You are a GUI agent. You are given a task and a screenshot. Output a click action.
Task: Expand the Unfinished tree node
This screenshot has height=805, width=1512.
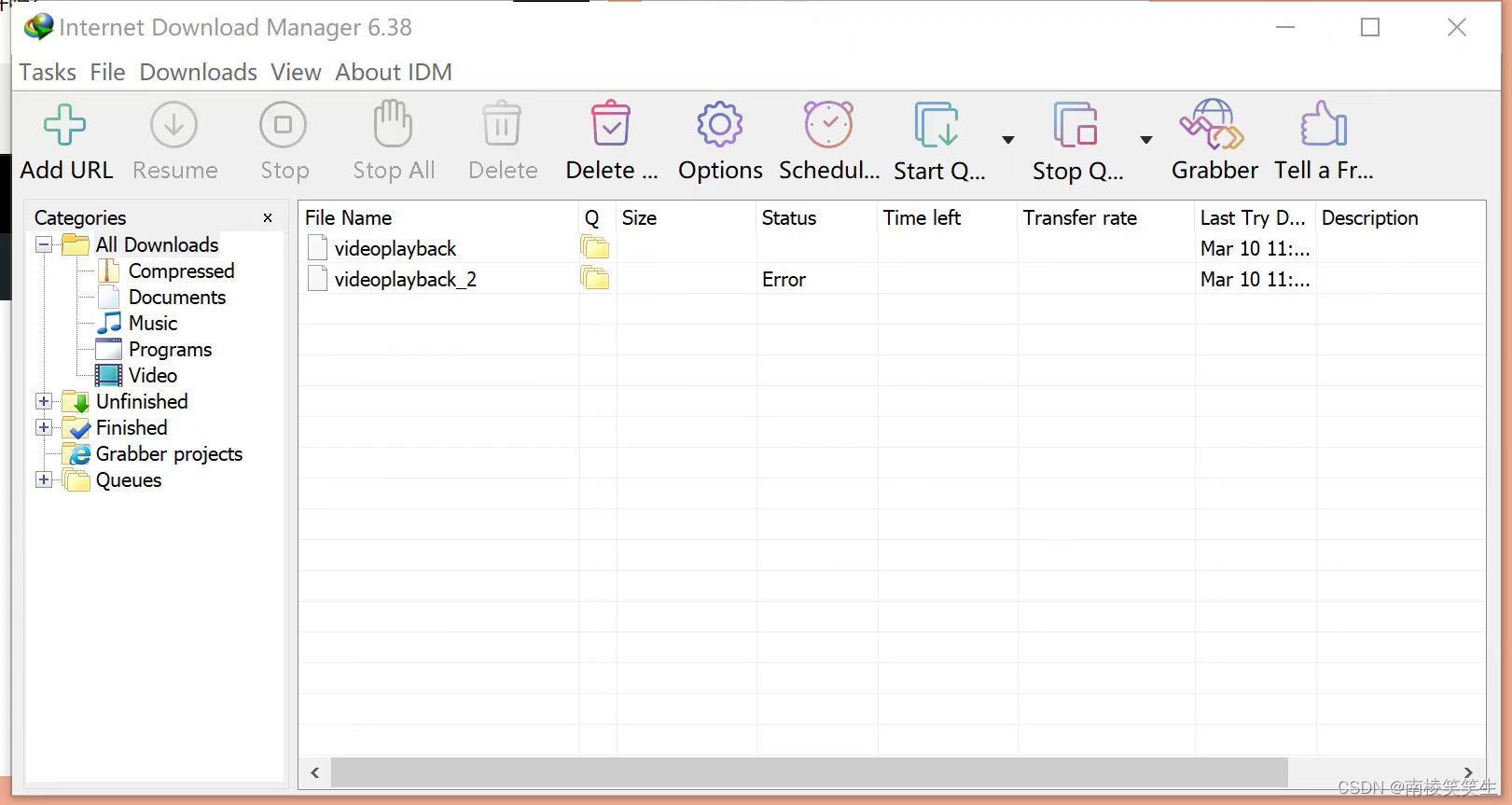44,401
